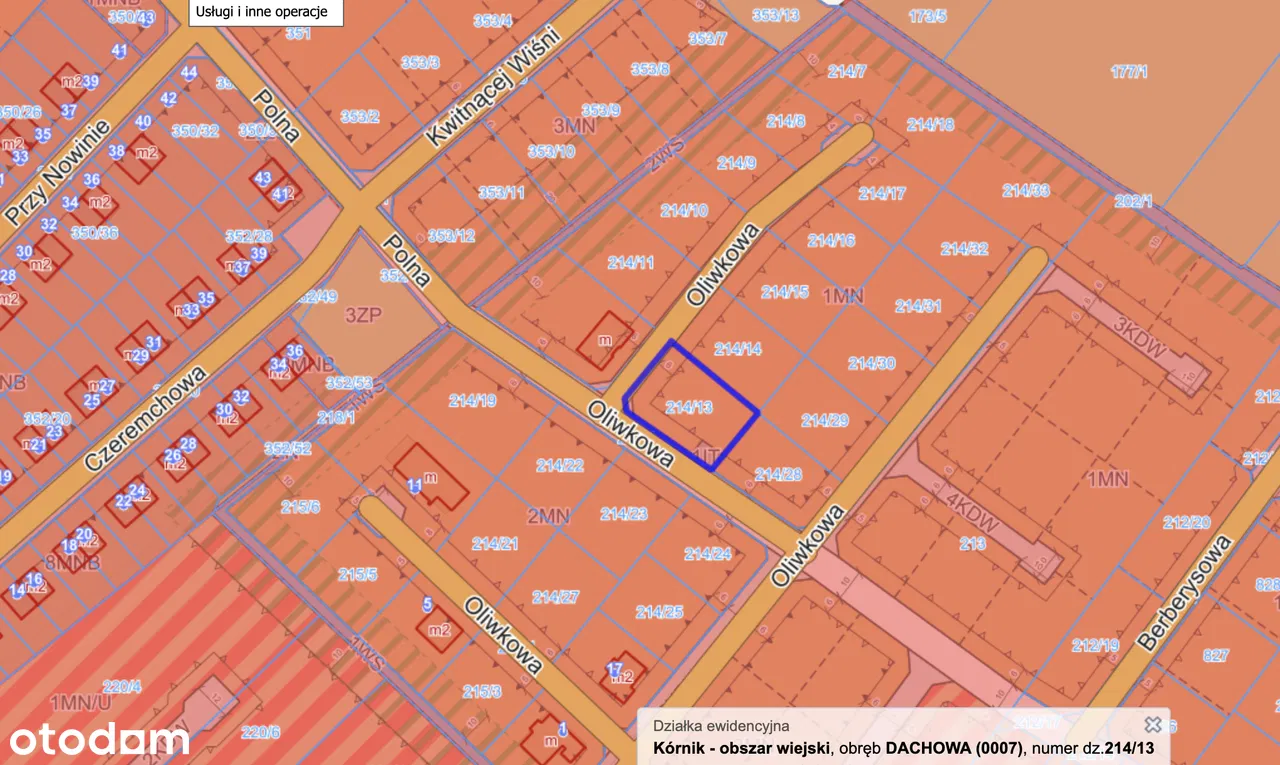The image size is (1280, 765).
Task: Close the Działka ewidencyjna info panel
Action: pos(1152,725)
